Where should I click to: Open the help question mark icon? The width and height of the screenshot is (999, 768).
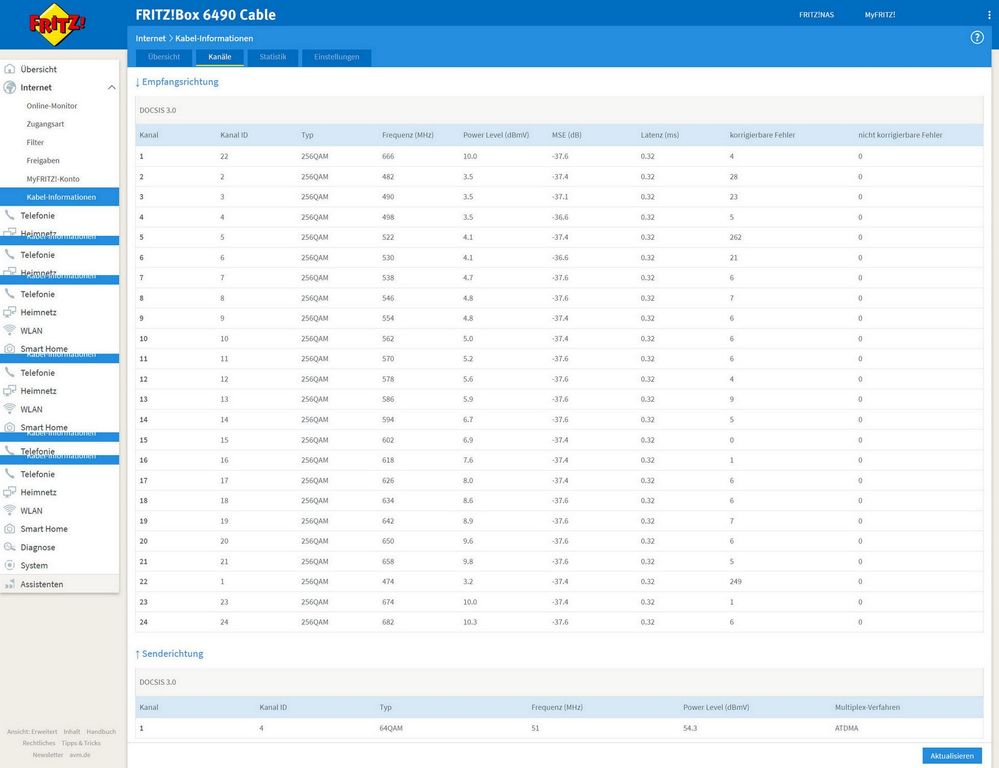[977, 37]
